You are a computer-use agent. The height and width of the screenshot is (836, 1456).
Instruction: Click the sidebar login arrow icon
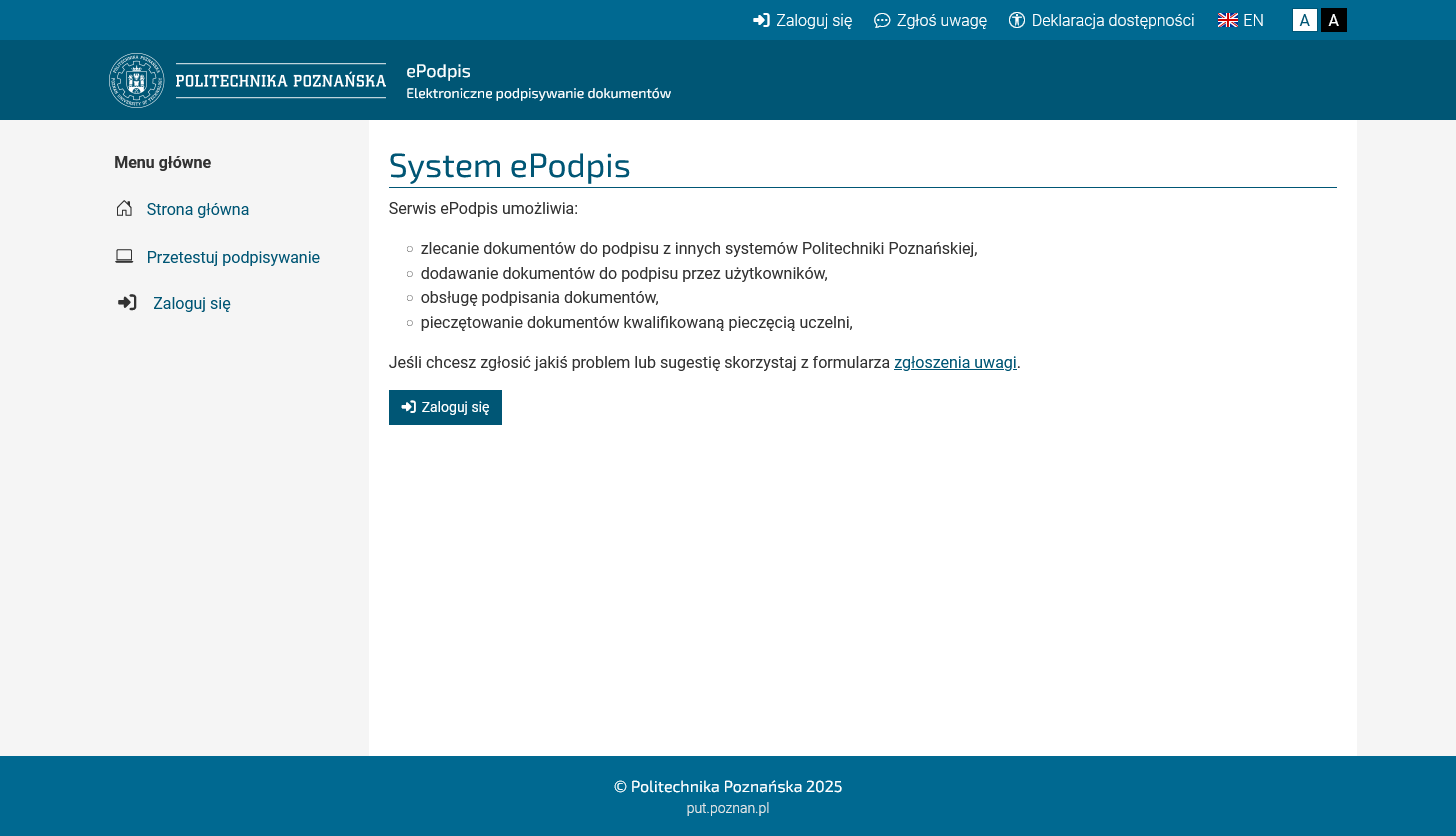click(x=127, y=303)
